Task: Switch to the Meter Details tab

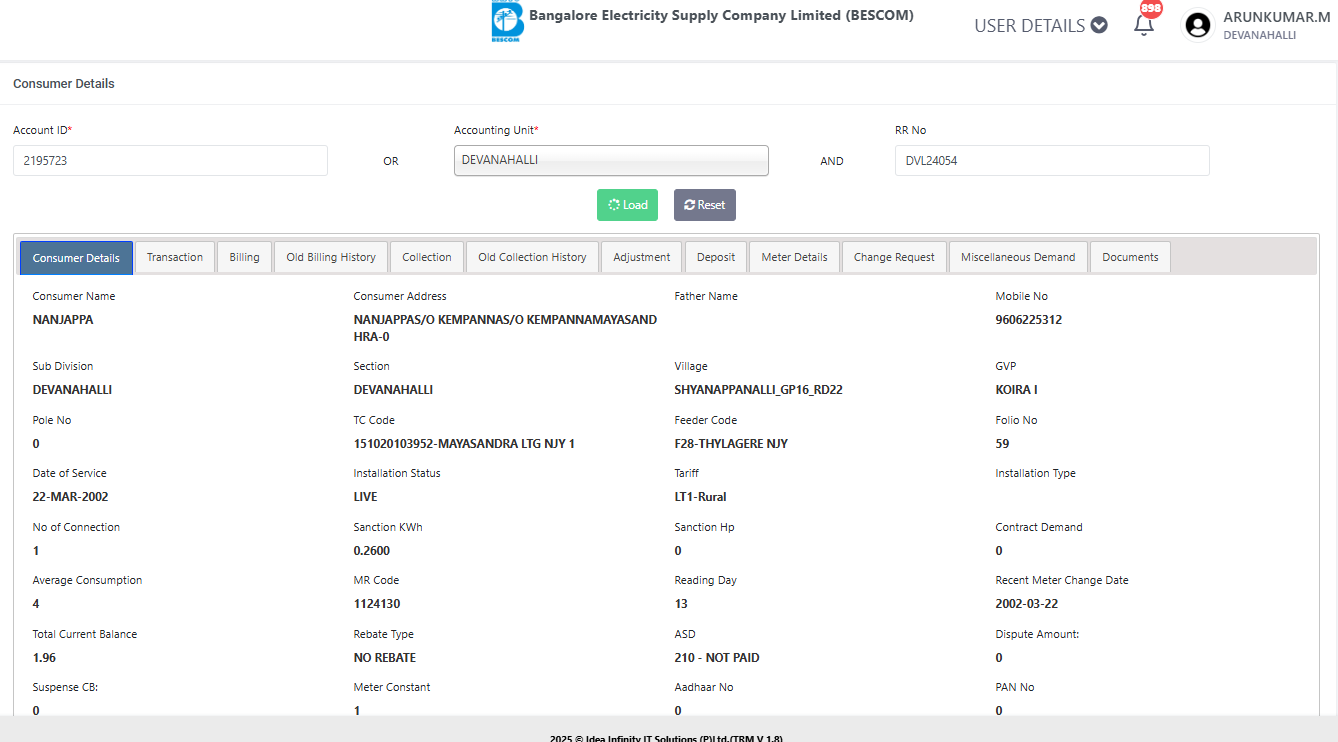Action: [x=794, y=257]
